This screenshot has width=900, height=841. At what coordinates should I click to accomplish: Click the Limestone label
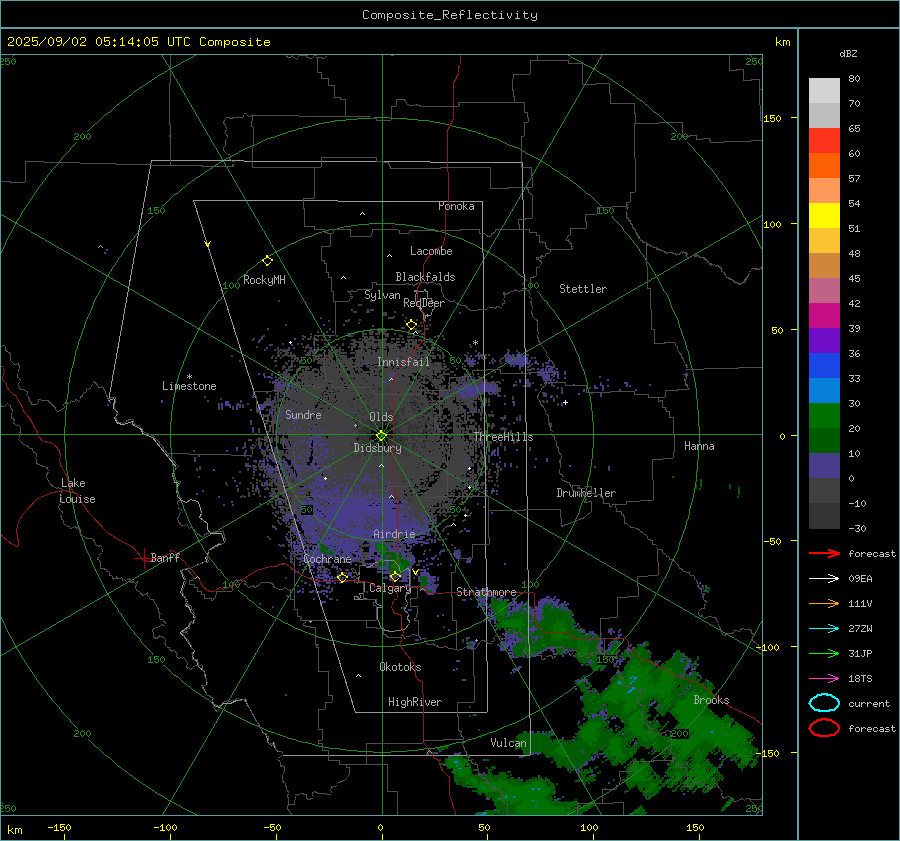click(x=189, y=386)
